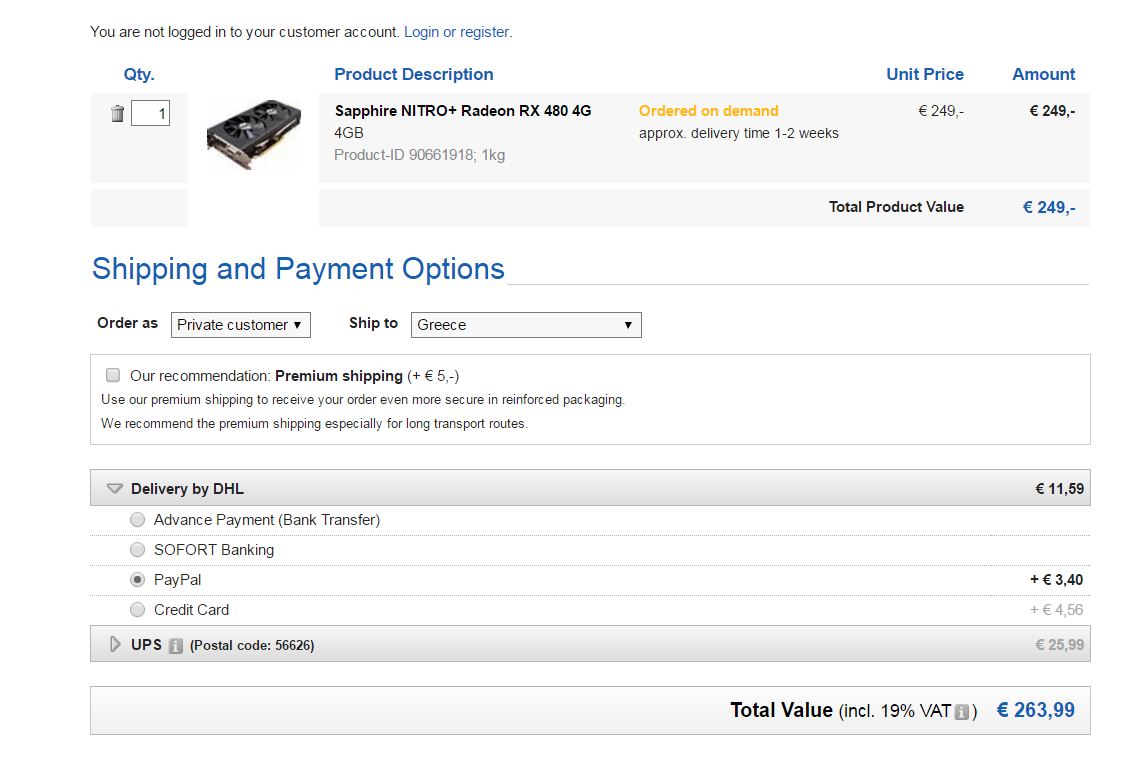
Task: Pick Credit Card as payment method
Action: click(x=137, y=610)
